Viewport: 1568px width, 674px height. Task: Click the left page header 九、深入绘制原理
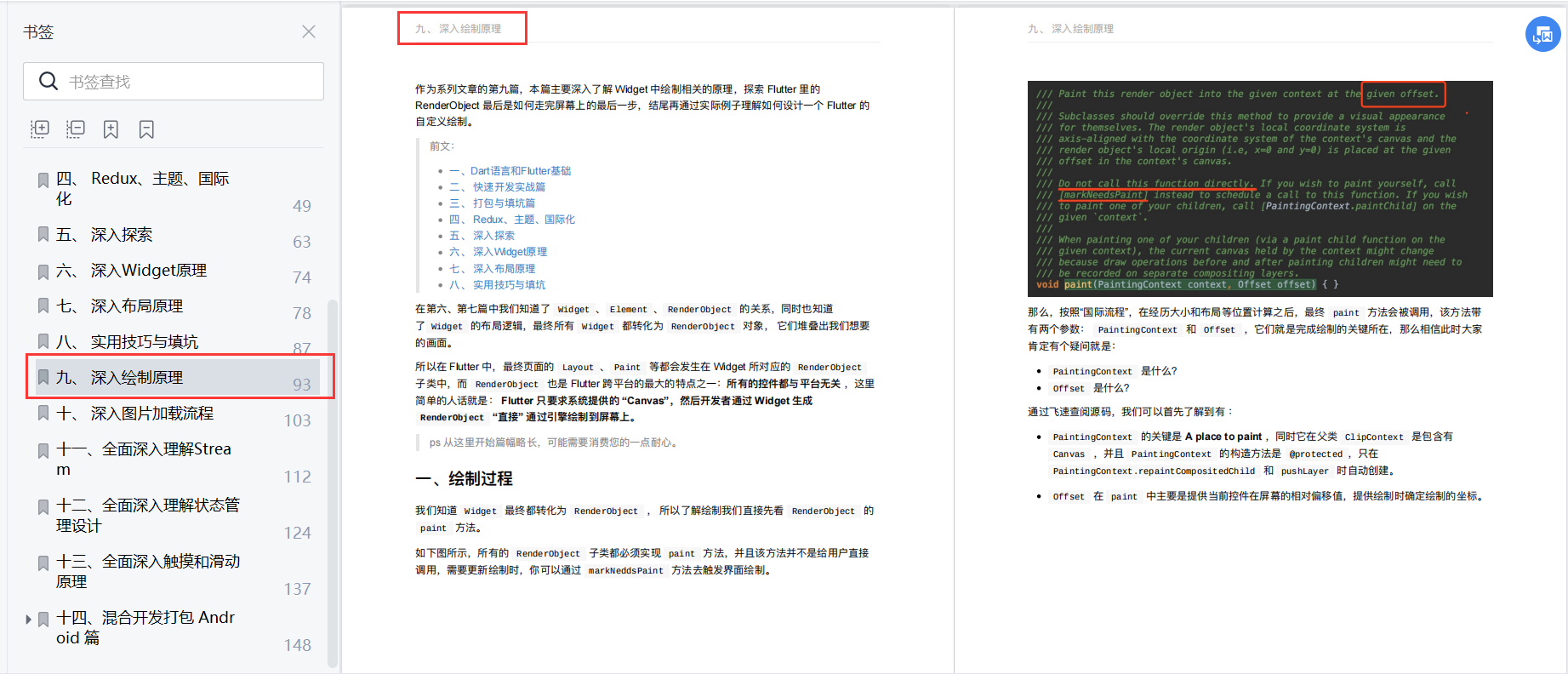459,29
